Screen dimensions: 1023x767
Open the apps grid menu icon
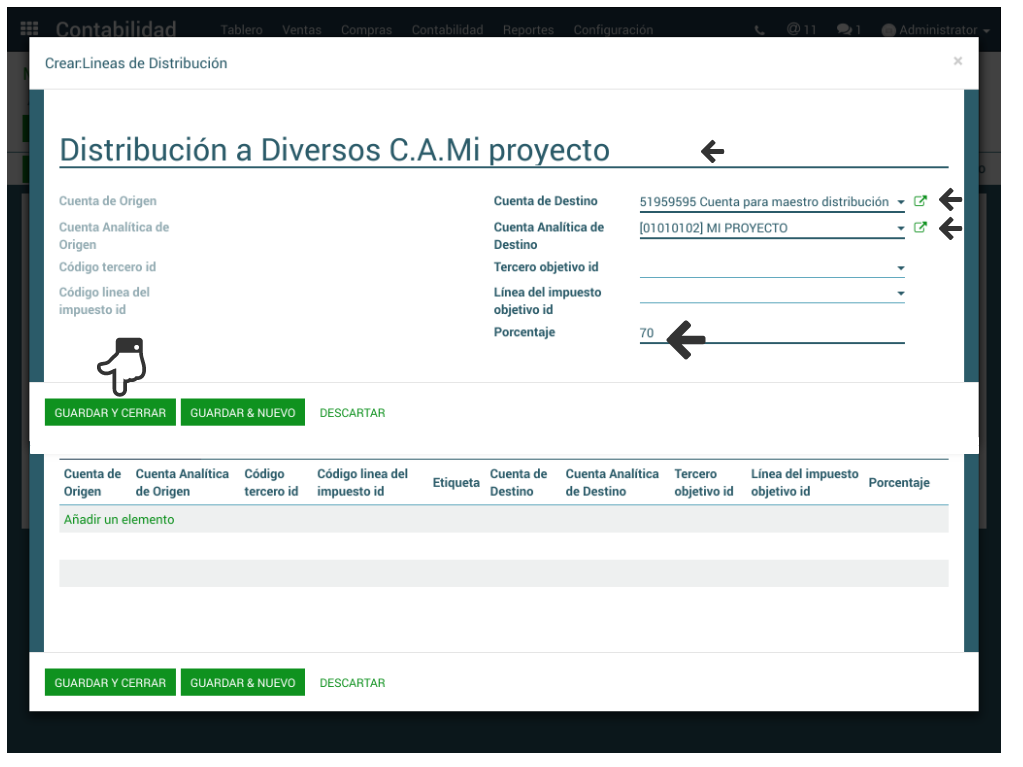point(29,30)
